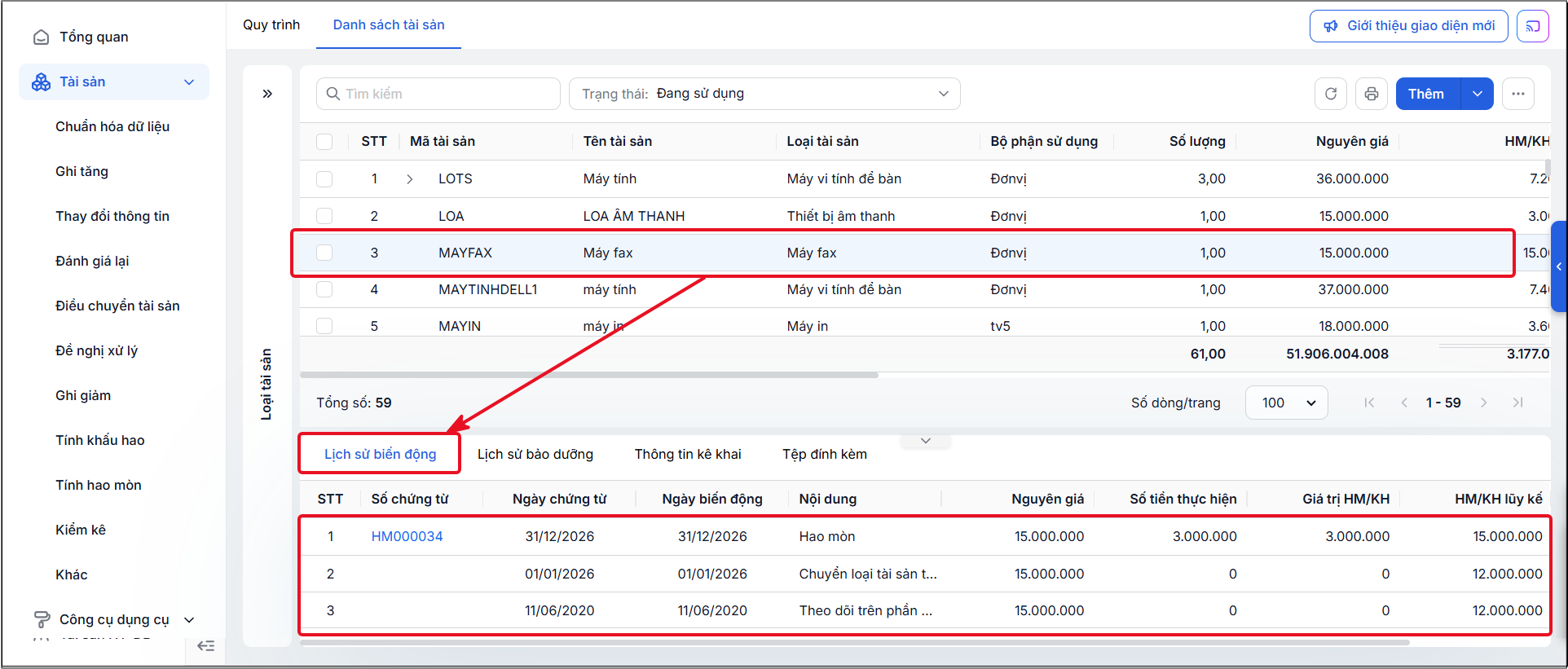Click the Tài sản cubes icon

pos(41,82)
